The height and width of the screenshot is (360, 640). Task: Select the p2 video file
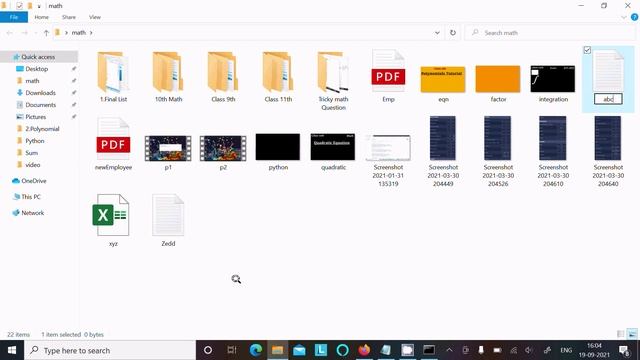click(223, 152)
